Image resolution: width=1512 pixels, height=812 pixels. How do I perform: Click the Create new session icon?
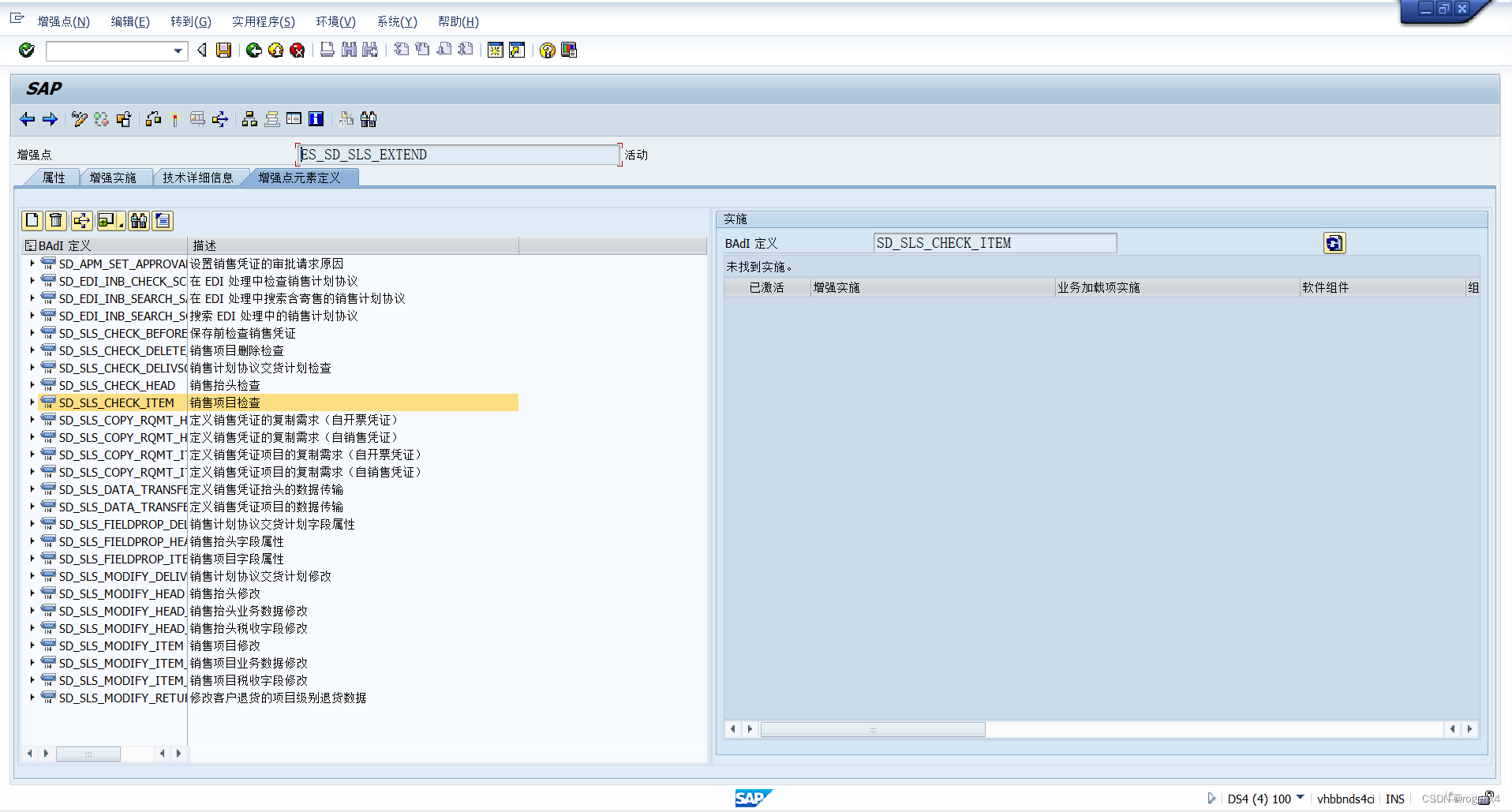(x=496, y=51)
